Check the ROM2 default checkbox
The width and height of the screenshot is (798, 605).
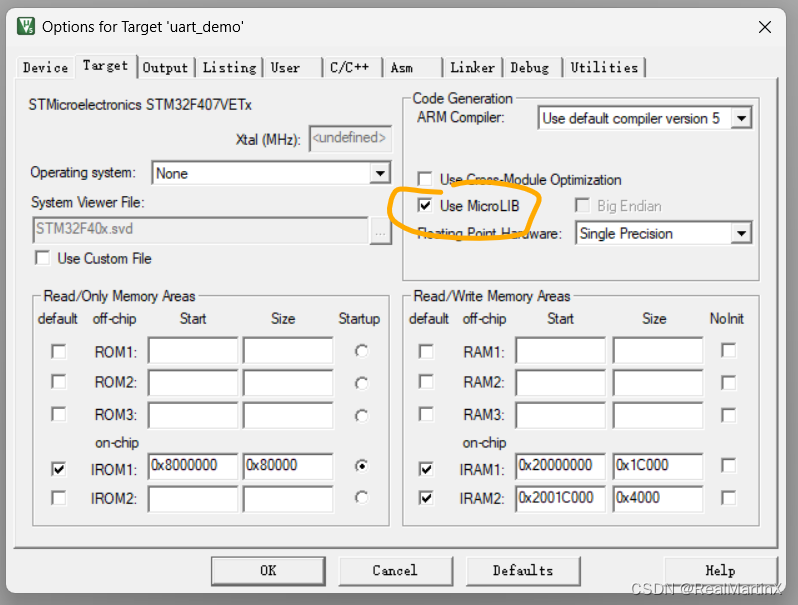point(59,382)
